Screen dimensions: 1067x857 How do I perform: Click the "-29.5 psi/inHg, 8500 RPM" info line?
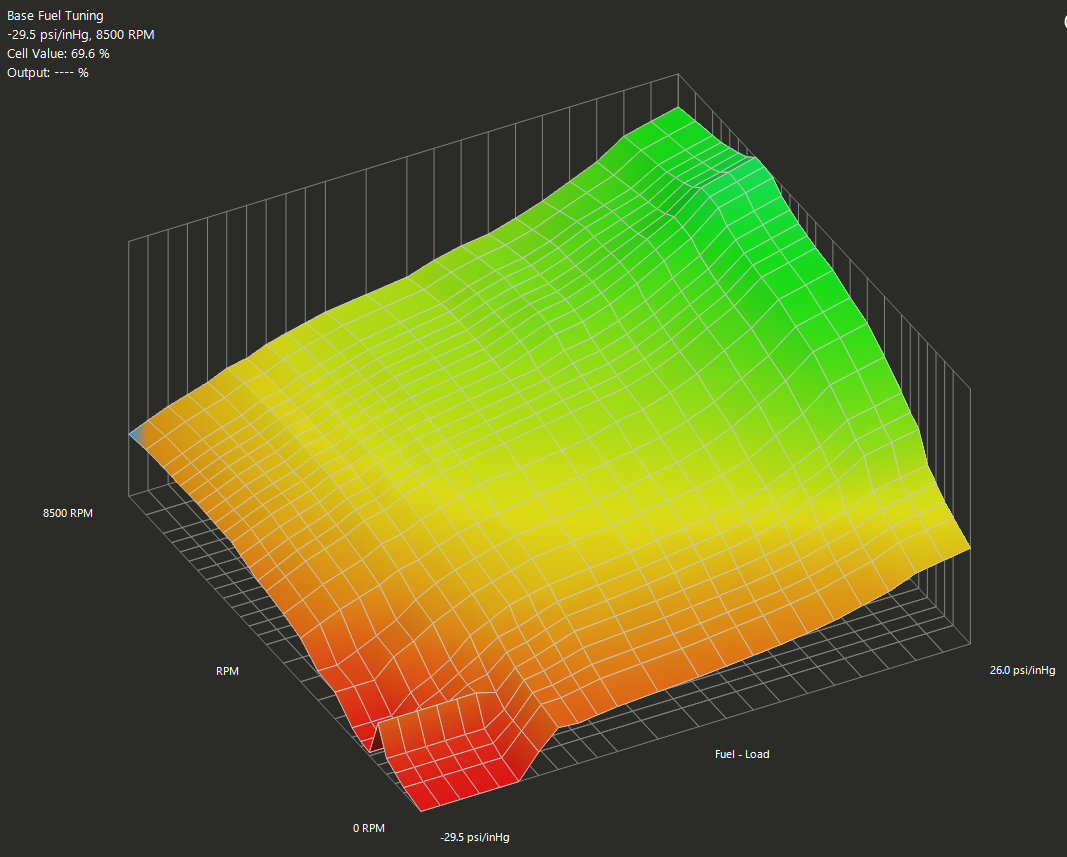tap(81, 35)
